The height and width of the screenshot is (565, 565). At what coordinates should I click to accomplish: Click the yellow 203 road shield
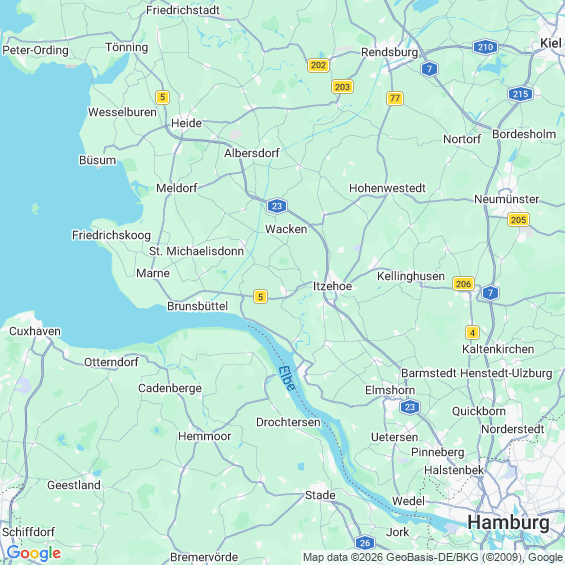pyautogui.click(x=342, y=86)
